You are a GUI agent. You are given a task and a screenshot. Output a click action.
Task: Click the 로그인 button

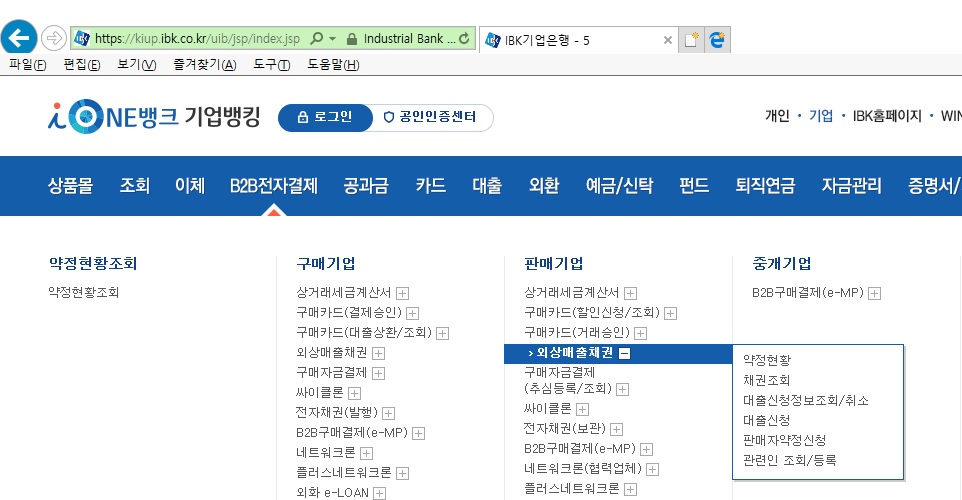pos(324,117)
